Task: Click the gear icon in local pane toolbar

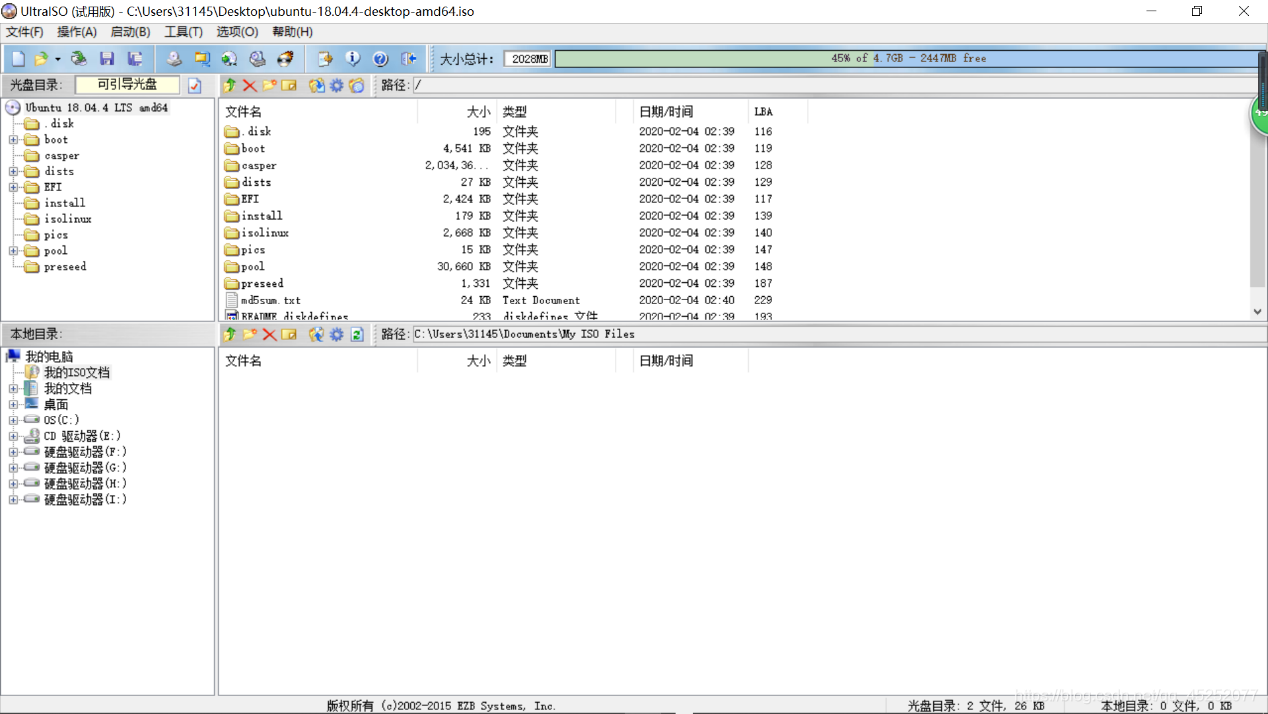Action: 337,334
